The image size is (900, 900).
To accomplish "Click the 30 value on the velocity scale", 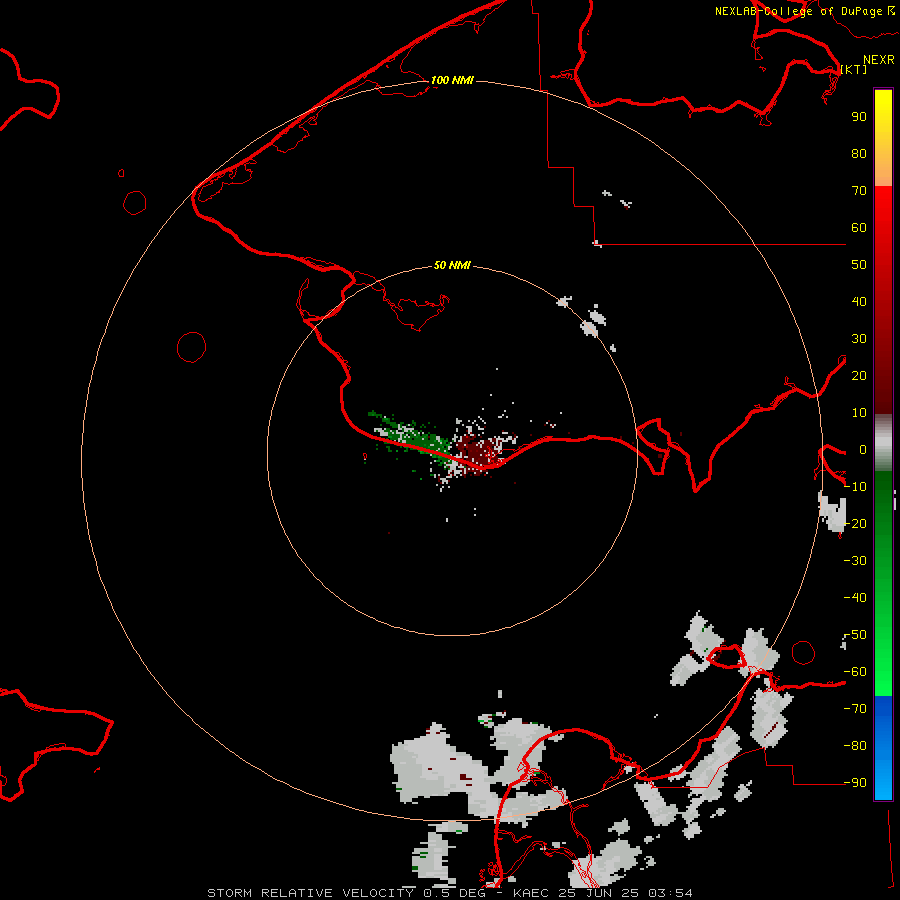I will pyautogui.click(x=859, y=339).
